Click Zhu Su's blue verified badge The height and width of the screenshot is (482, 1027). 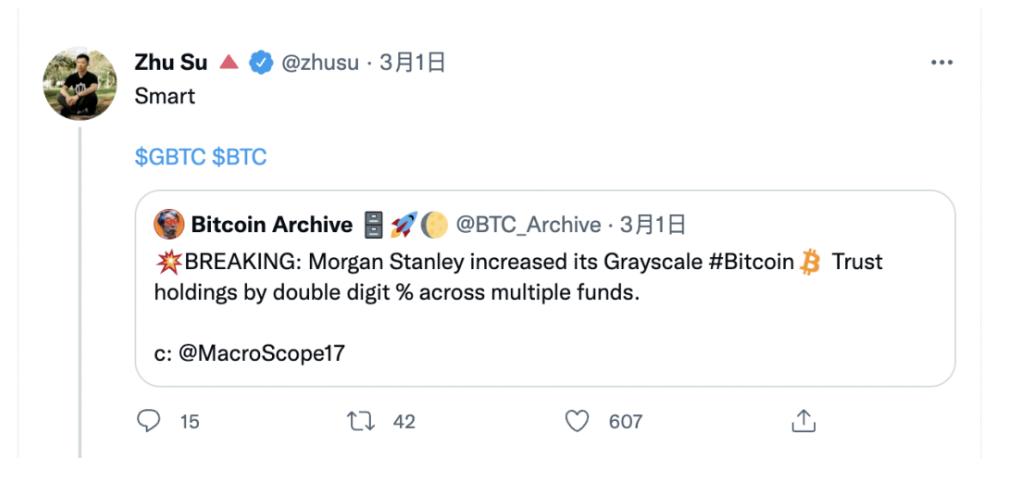260,63
